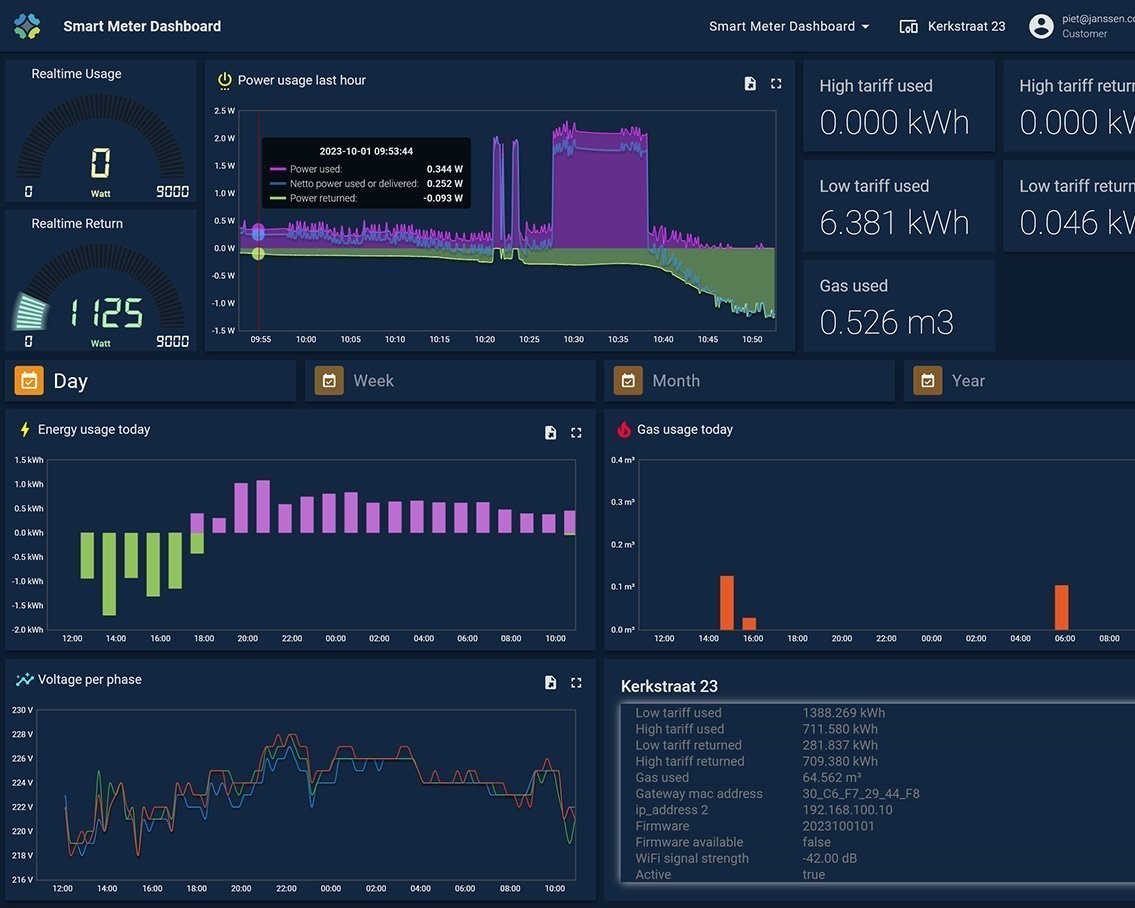This screenshot has height=908, width=1135.
Task: Click the smart meter icon beside Kerkstraat 23
Action: (x=908, y=26)
